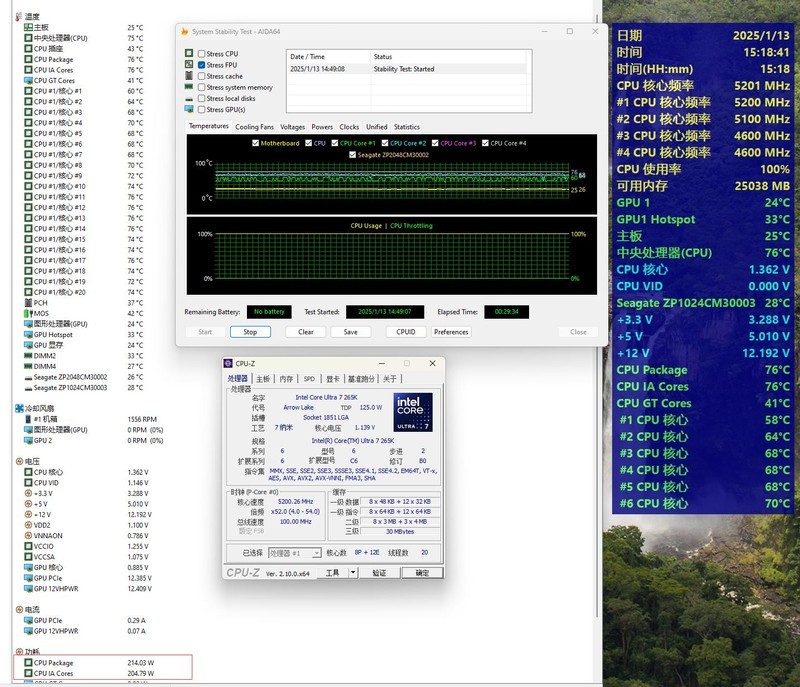Click the monitor icon next to Stress GPU(s)
800x687 pixels.
pos(188,109)
